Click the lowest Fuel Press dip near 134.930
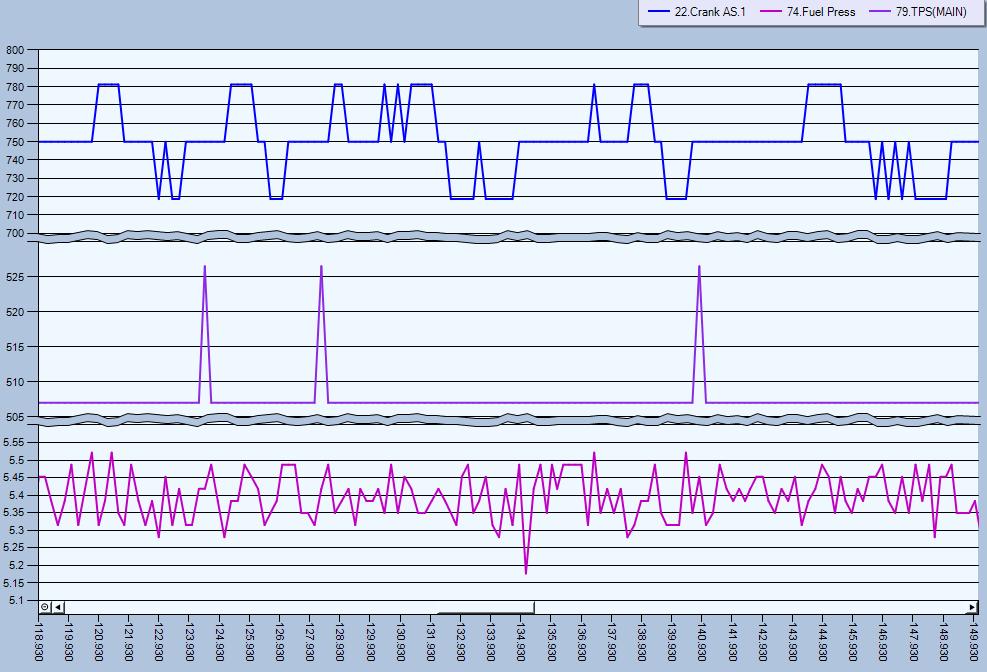 tap(526, 573)
